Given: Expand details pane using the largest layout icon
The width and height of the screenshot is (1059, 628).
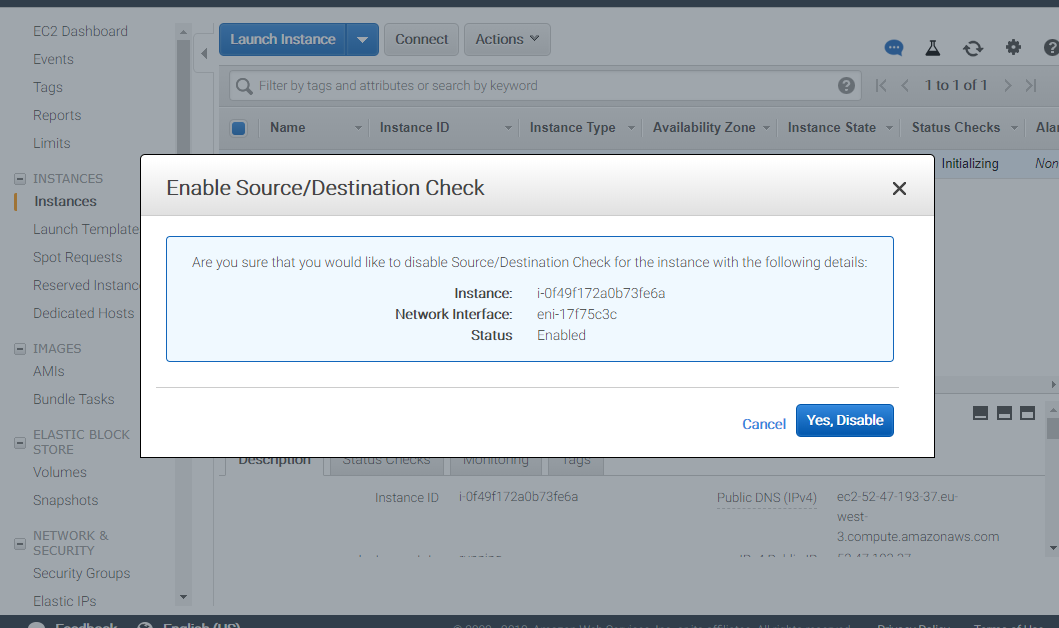Looking at the screenshot, I should coord(1027,412).
